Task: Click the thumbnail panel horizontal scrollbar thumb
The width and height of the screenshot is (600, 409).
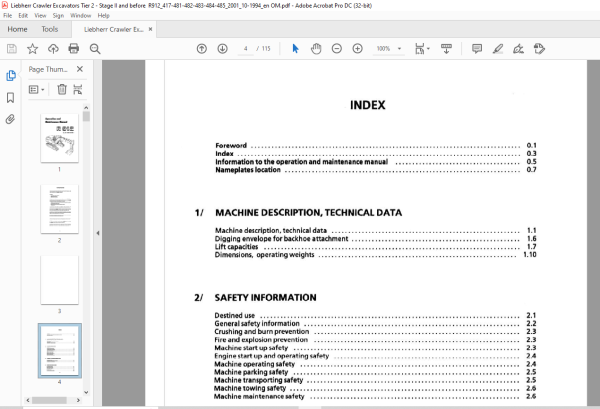Action: pos(49,400)
